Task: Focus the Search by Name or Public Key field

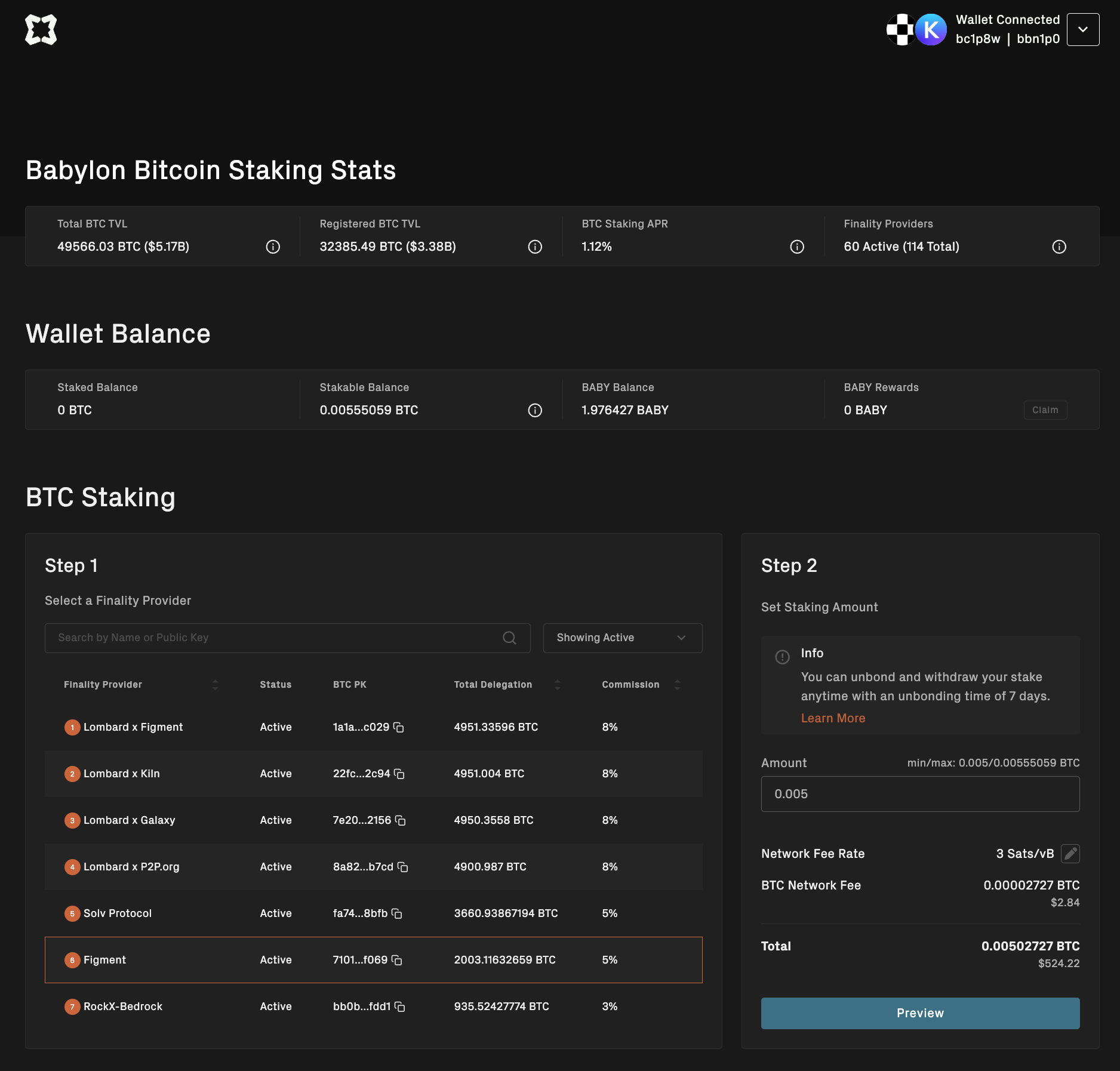Action: coord(287,638)
